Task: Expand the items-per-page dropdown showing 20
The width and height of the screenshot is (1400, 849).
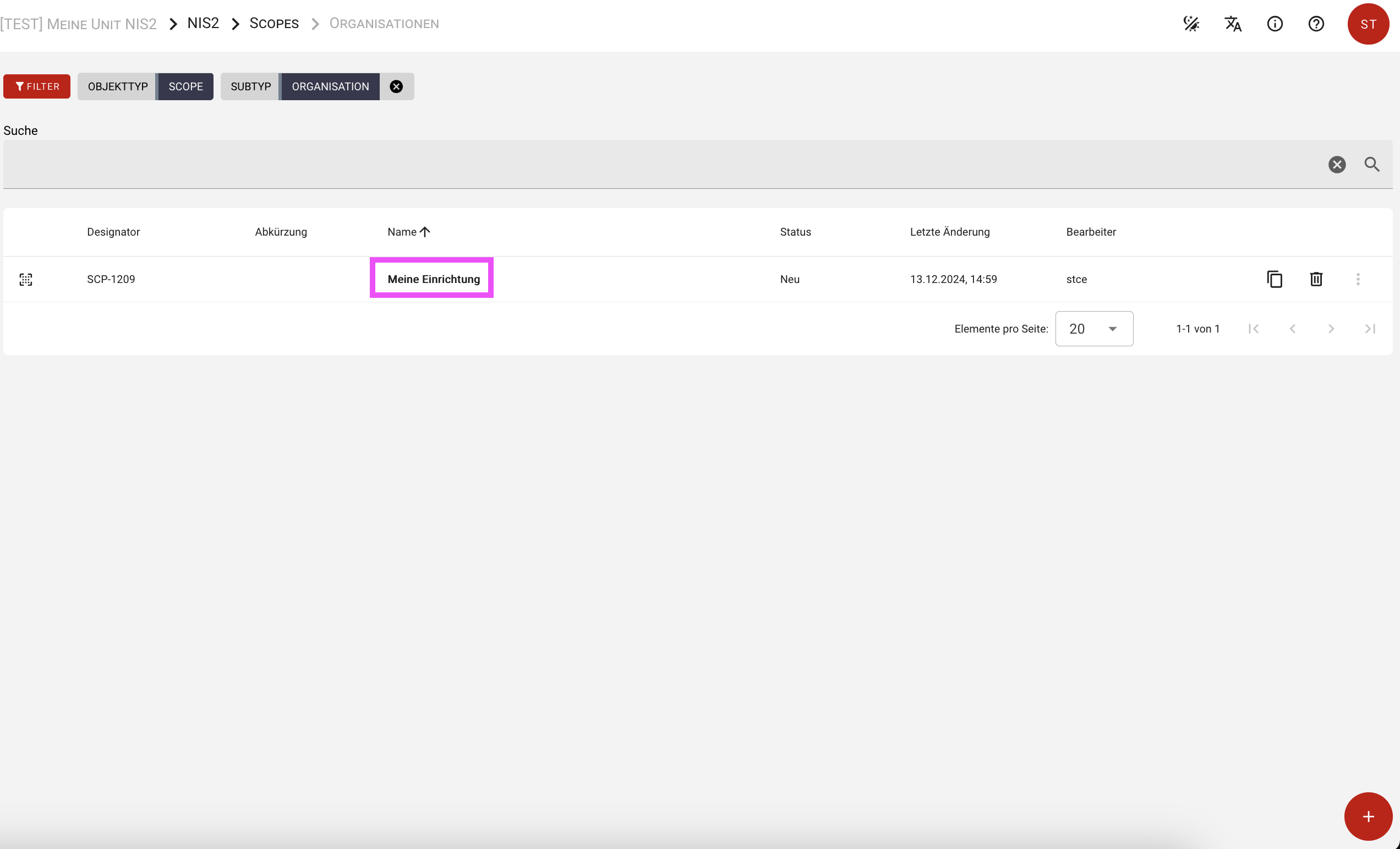Action: (1094, 329)
